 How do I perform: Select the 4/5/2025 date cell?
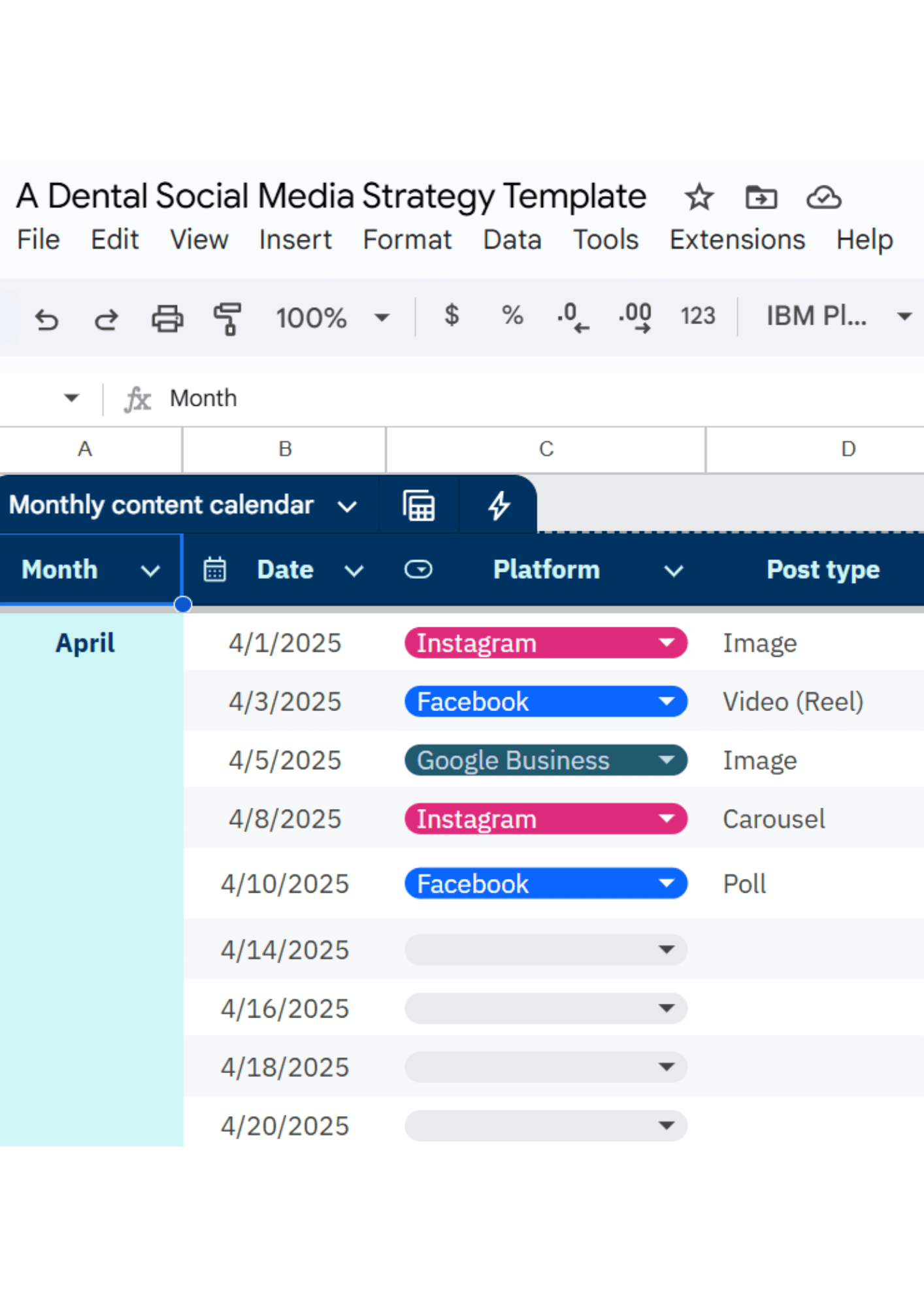point(285,761)
